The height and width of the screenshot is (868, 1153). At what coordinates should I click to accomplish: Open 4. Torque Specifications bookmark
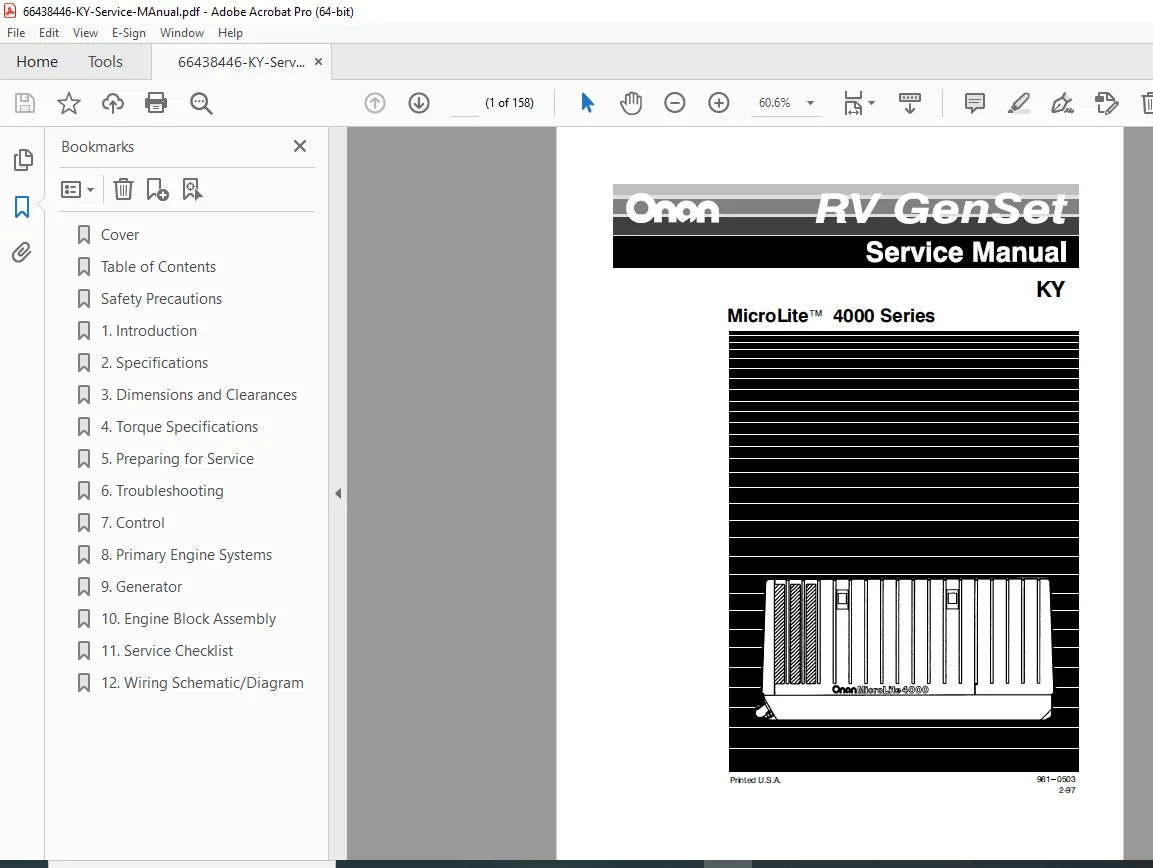179,427
